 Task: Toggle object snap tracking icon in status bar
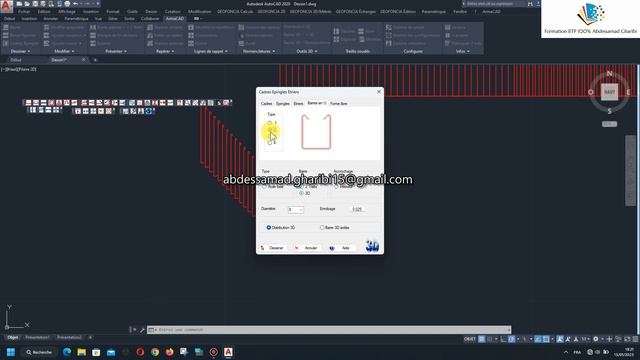tap(538, 339)
